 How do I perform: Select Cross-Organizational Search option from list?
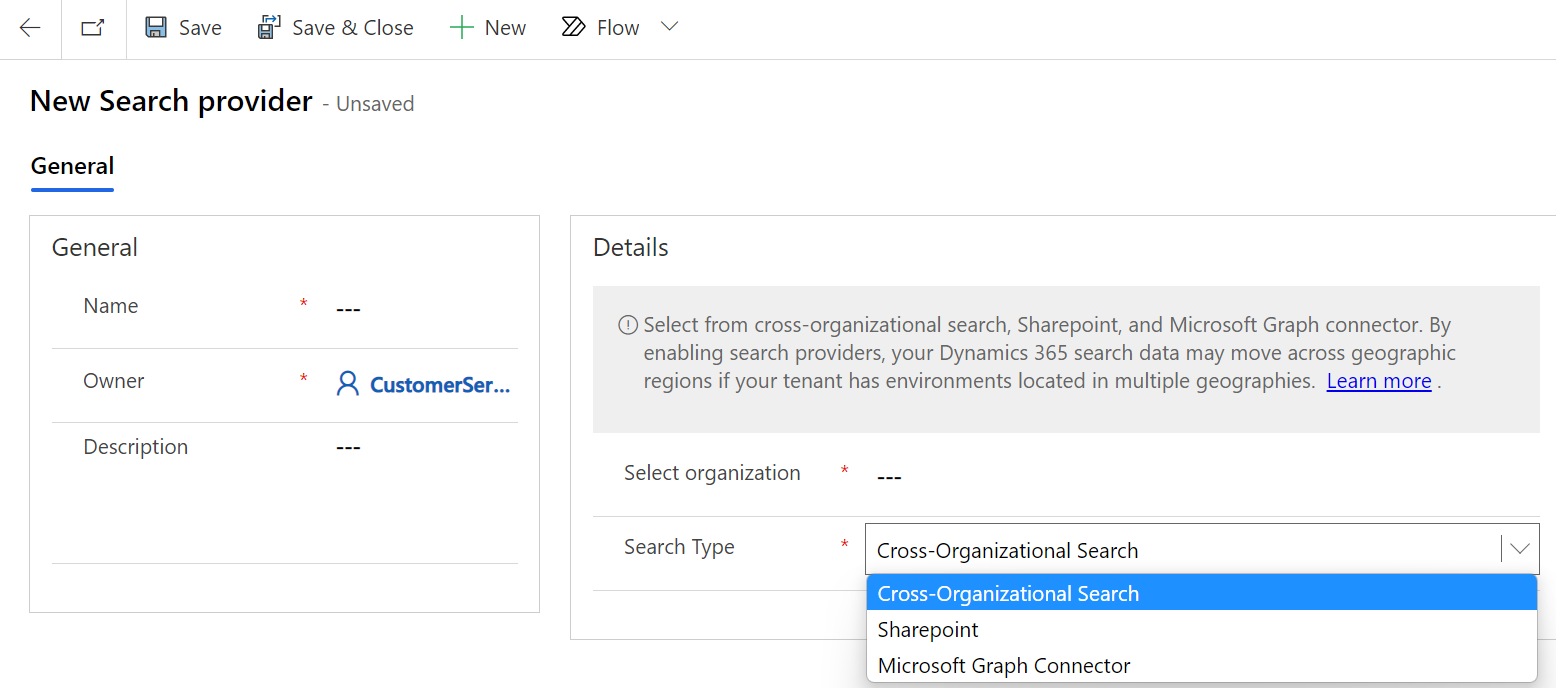[x=1201, y=593]
